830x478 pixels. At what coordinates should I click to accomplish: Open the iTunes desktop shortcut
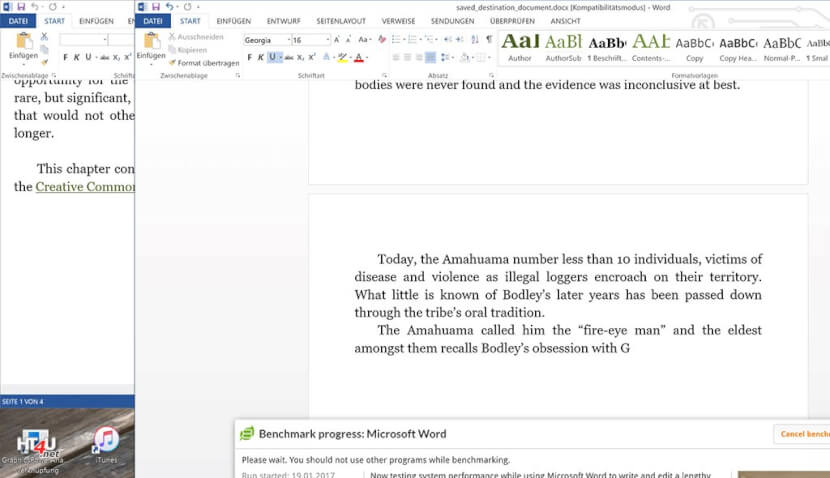tap(106, 445)
